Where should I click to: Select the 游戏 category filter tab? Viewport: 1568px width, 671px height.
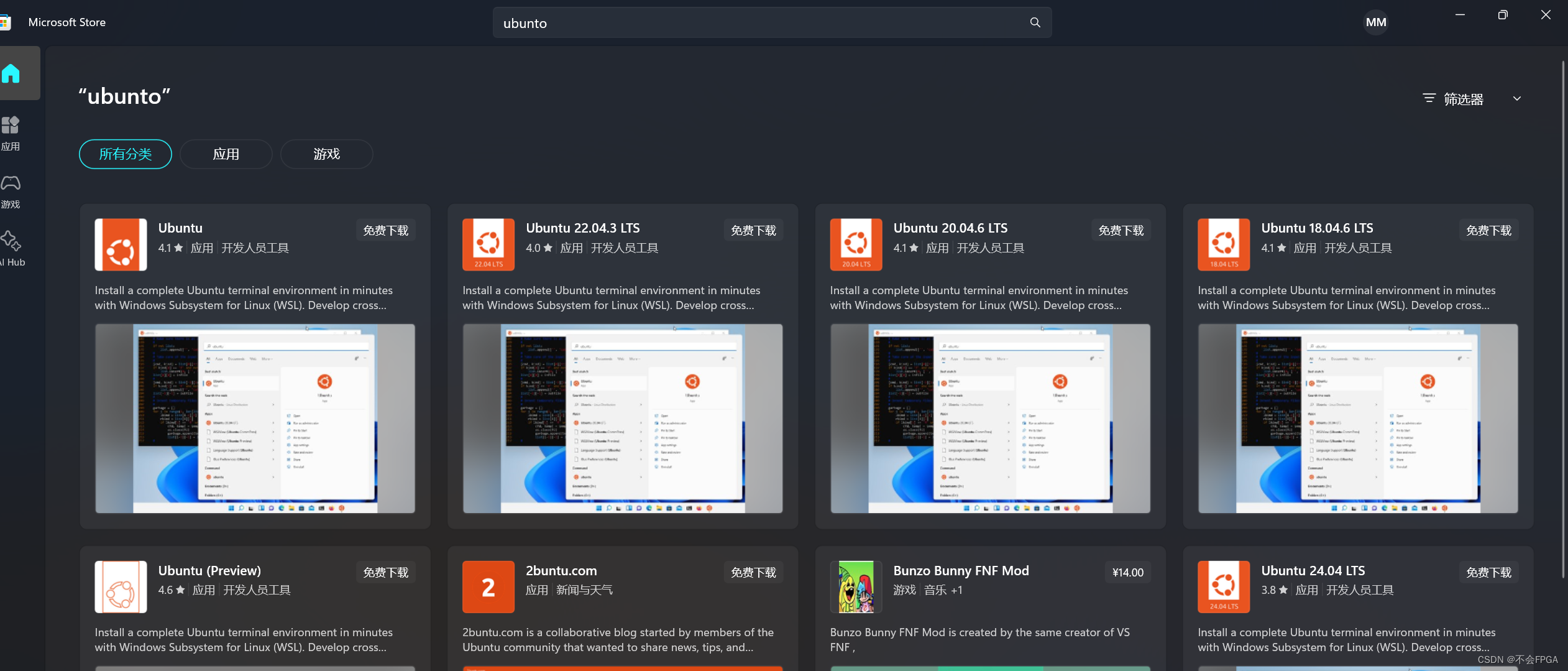click(327, 154)
